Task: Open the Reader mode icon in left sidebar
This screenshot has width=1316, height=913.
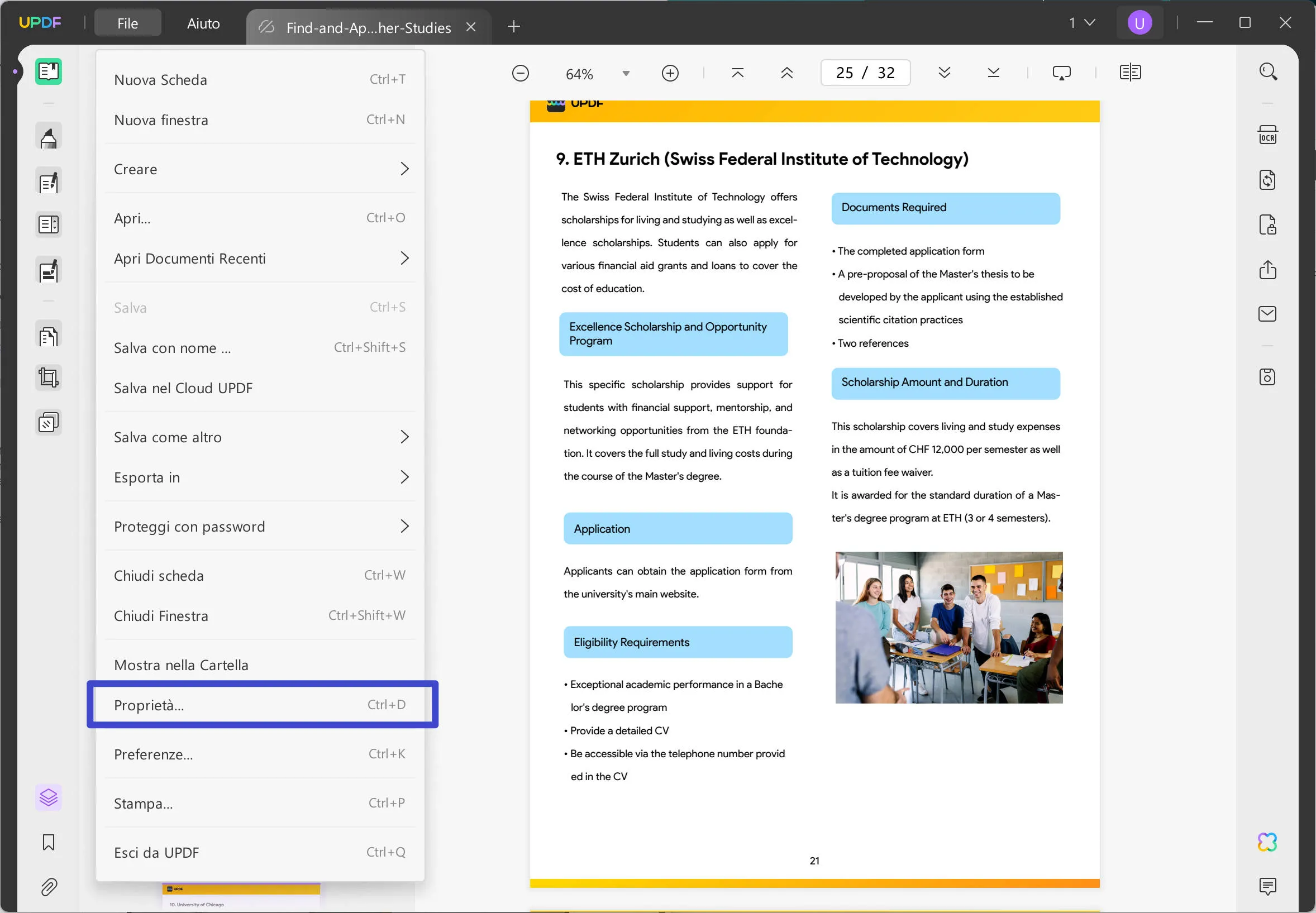Action: coord(49,72)
